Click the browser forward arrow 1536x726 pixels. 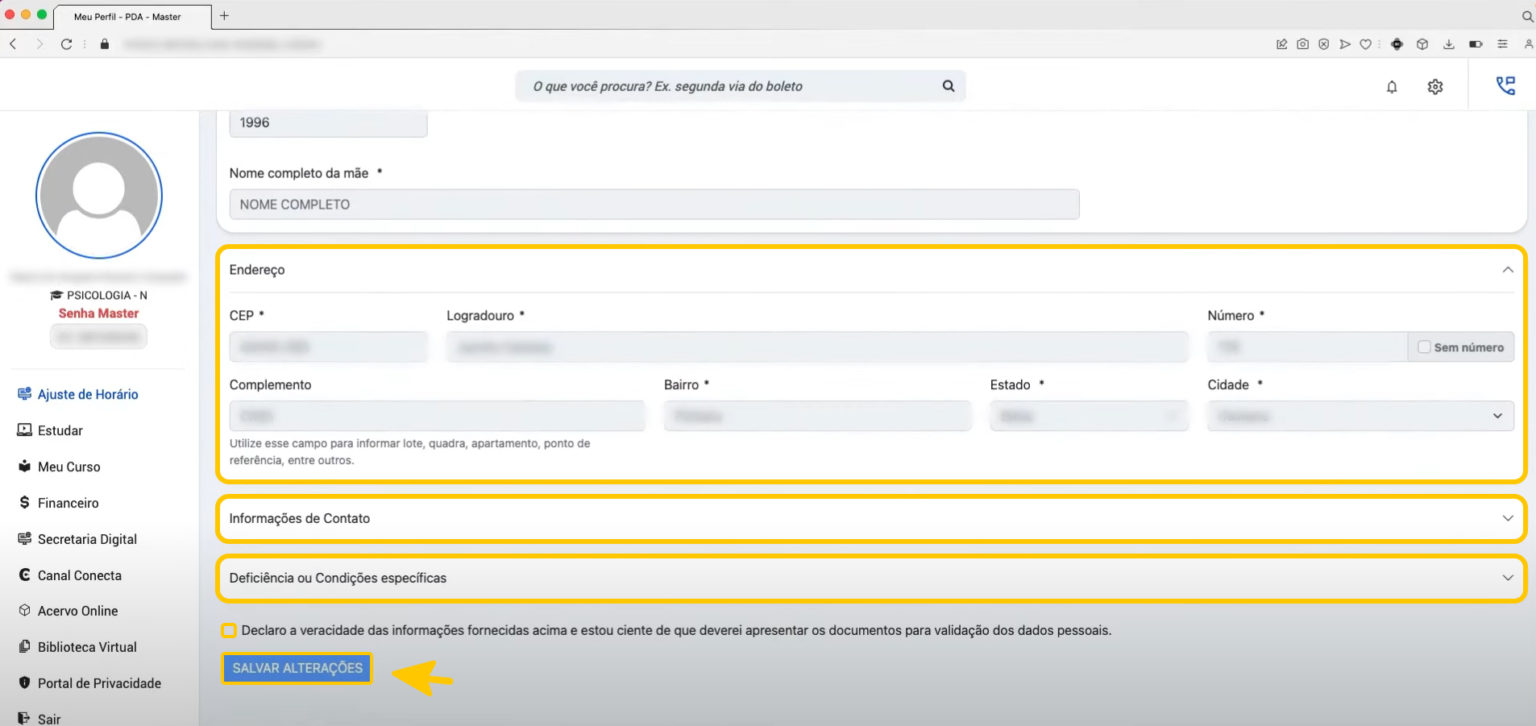(x=40, y=44)
